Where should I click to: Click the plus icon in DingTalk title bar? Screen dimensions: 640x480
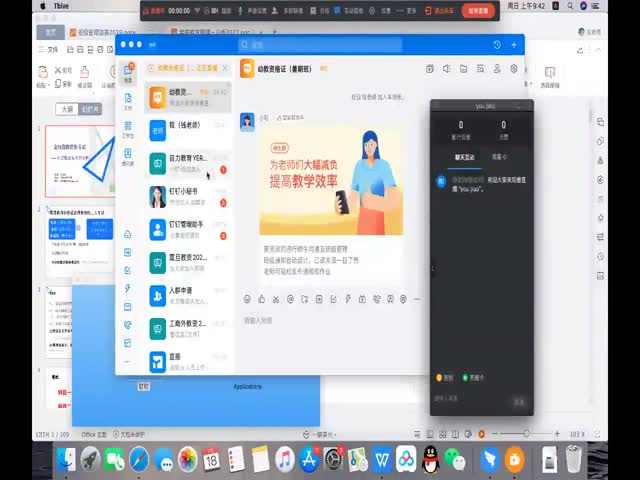[x=514, y=44]
